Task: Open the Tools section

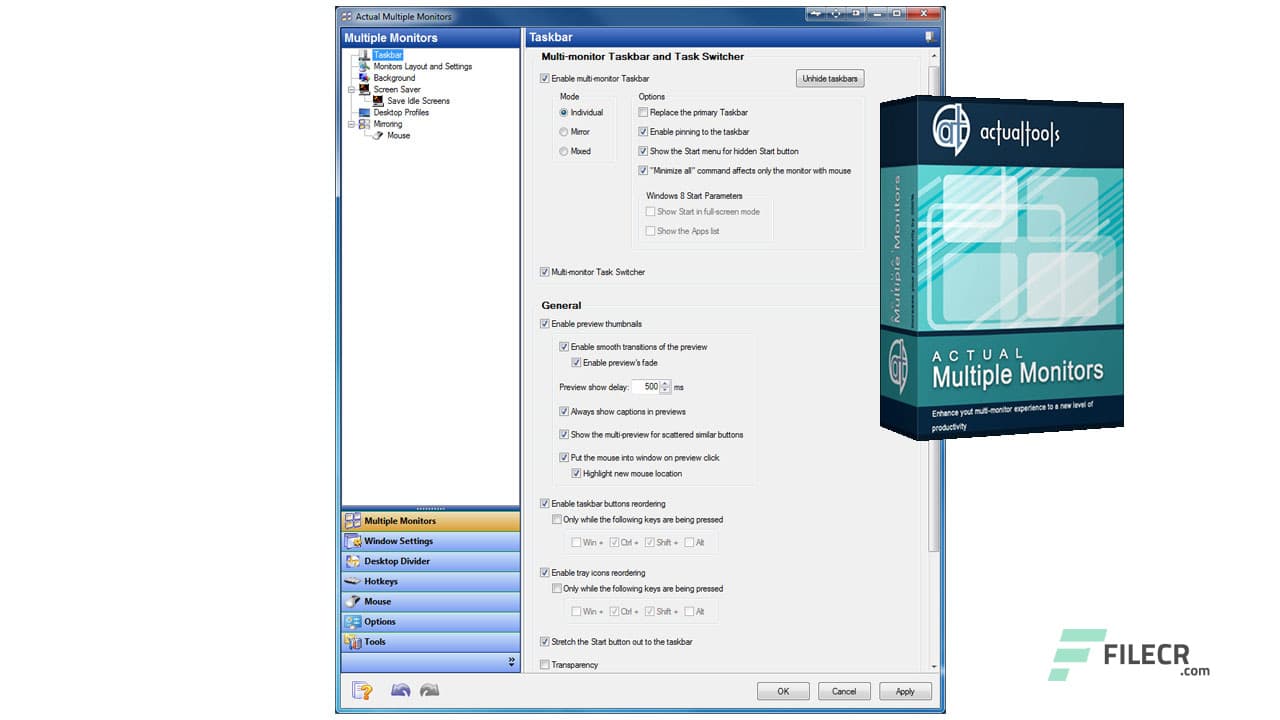Action: point(431,642)
